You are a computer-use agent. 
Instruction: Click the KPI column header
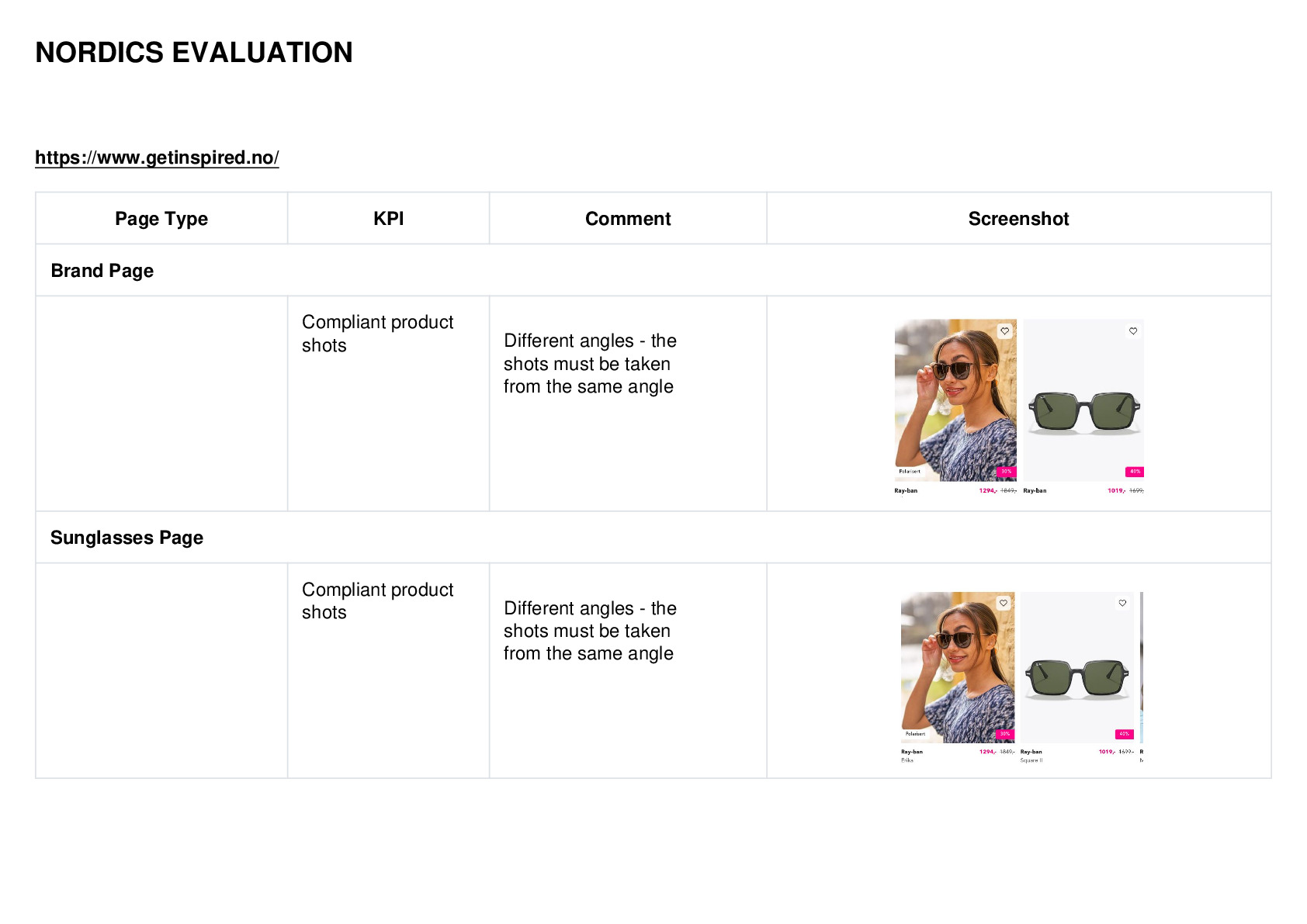388,219
